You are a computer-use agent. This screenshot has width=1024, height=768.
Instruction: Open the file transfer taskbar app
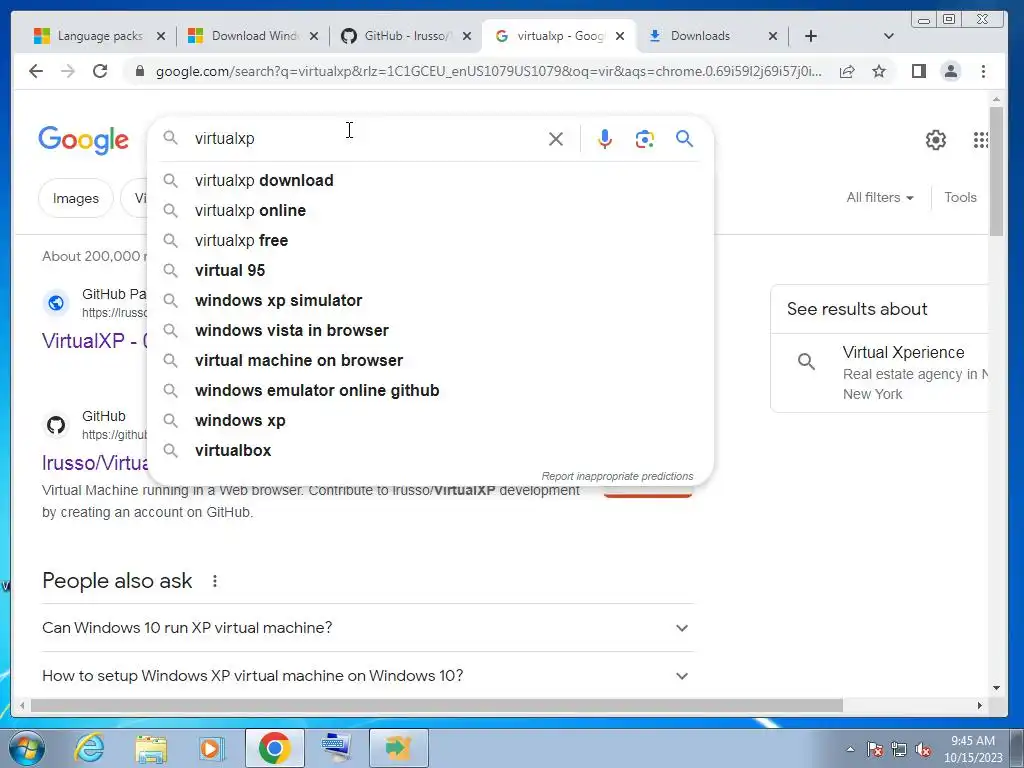pyautogui.click(x=398, y=748)
